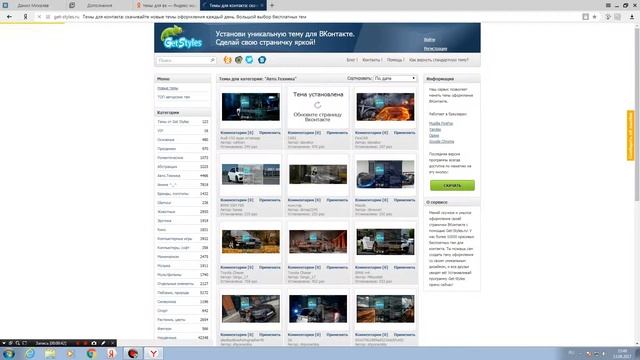Viewport: 640px width, 360px height.
Task: Click "Войти" link in header
Action: click(x=429, y=40)
